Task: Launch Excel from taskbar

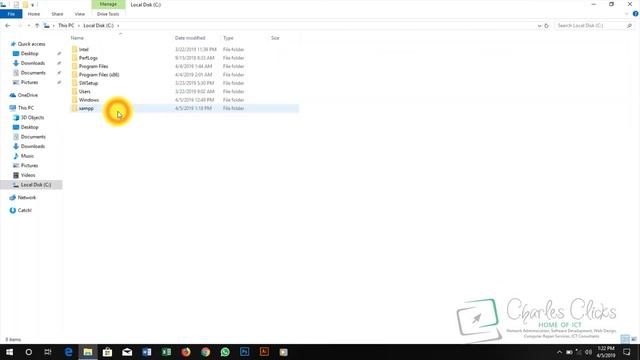Action: click(x=166, y=352)
